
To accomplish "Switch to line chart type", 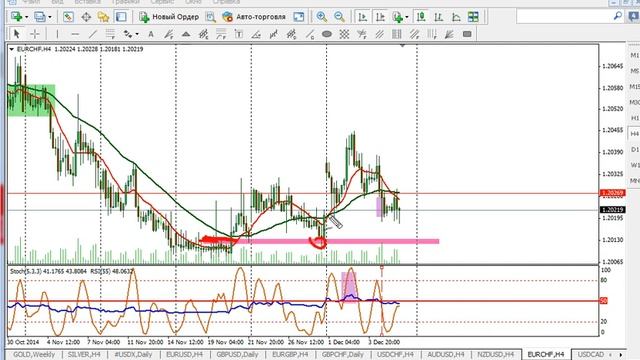I will (x=456, y=17).
